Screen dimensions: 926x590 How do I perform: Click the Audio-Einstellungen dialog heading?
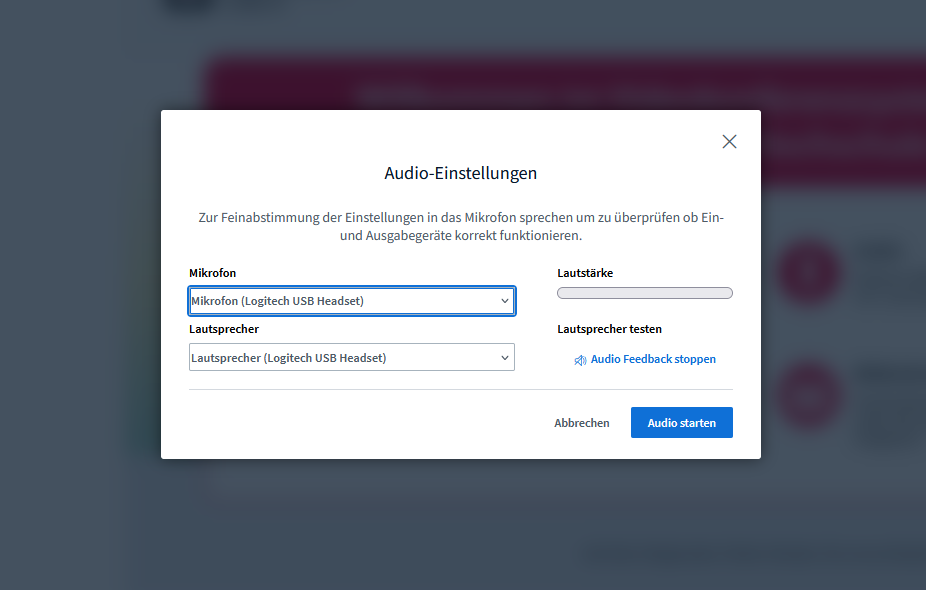[x=461, y=173]
